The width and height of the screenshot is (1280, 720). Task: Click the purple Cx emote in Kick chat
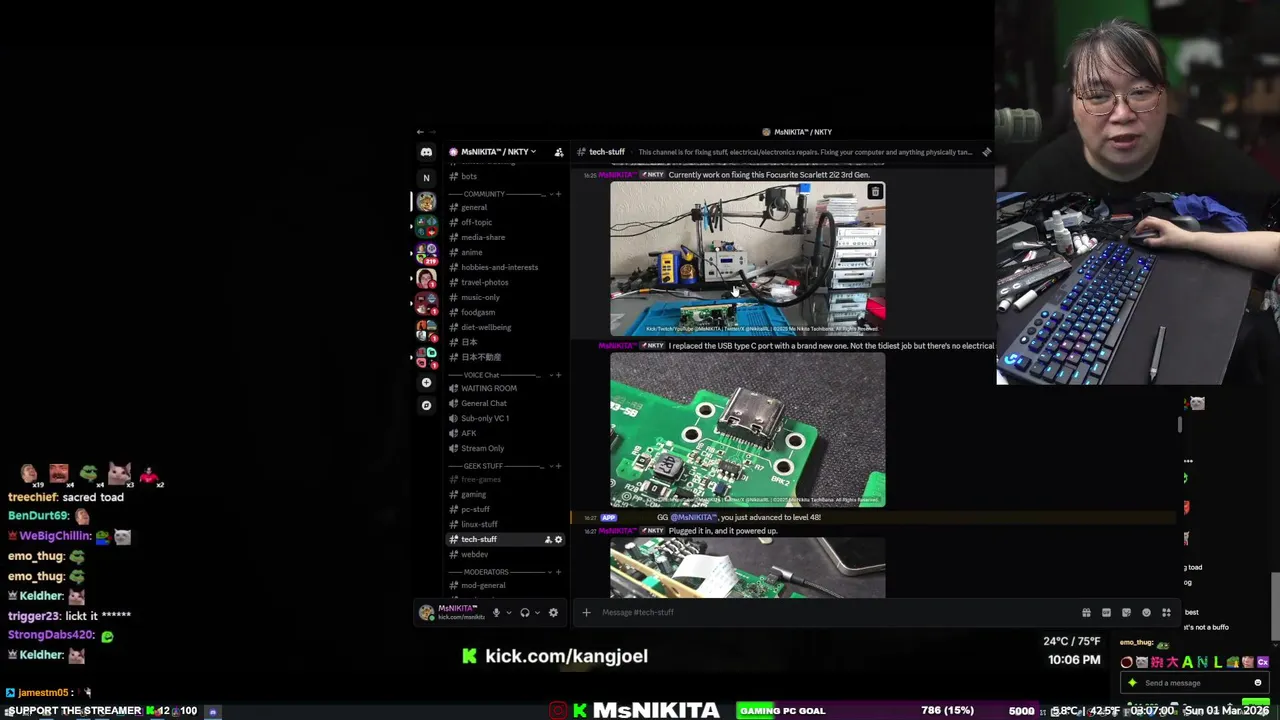point(1263,662)
